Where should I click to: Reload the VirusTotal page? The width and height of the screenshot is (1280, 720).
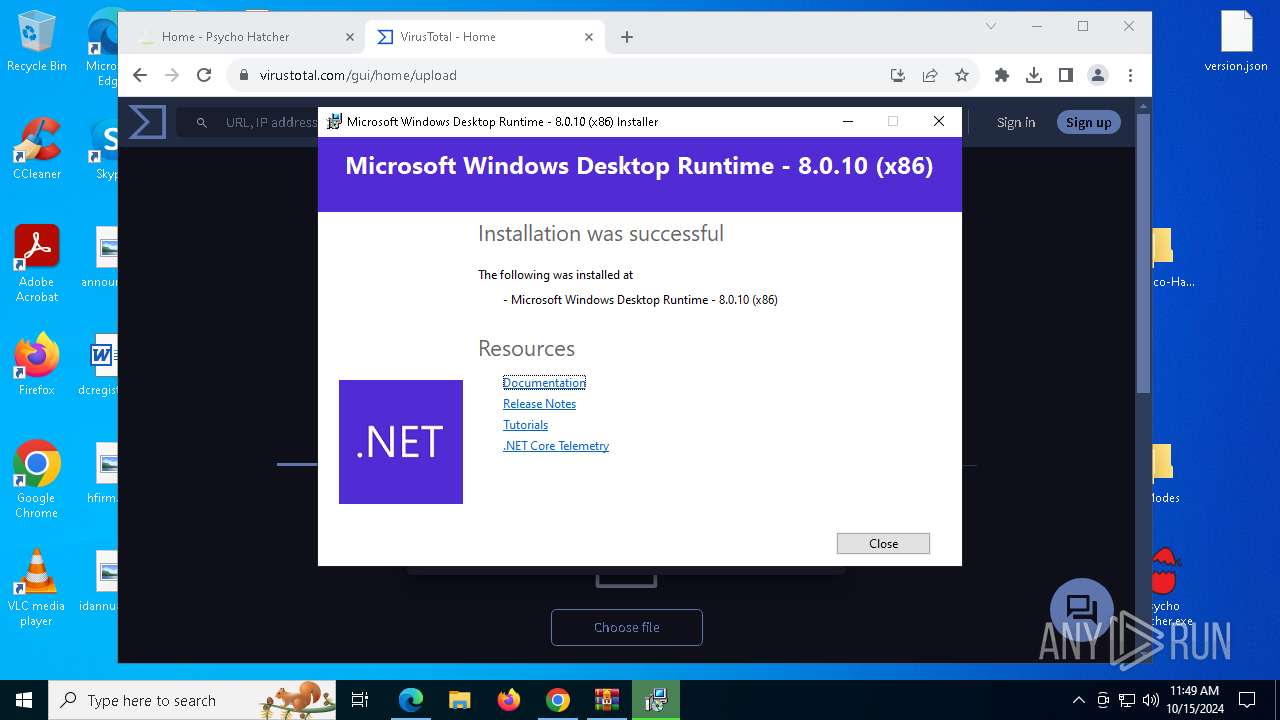[x=204, y=75]
